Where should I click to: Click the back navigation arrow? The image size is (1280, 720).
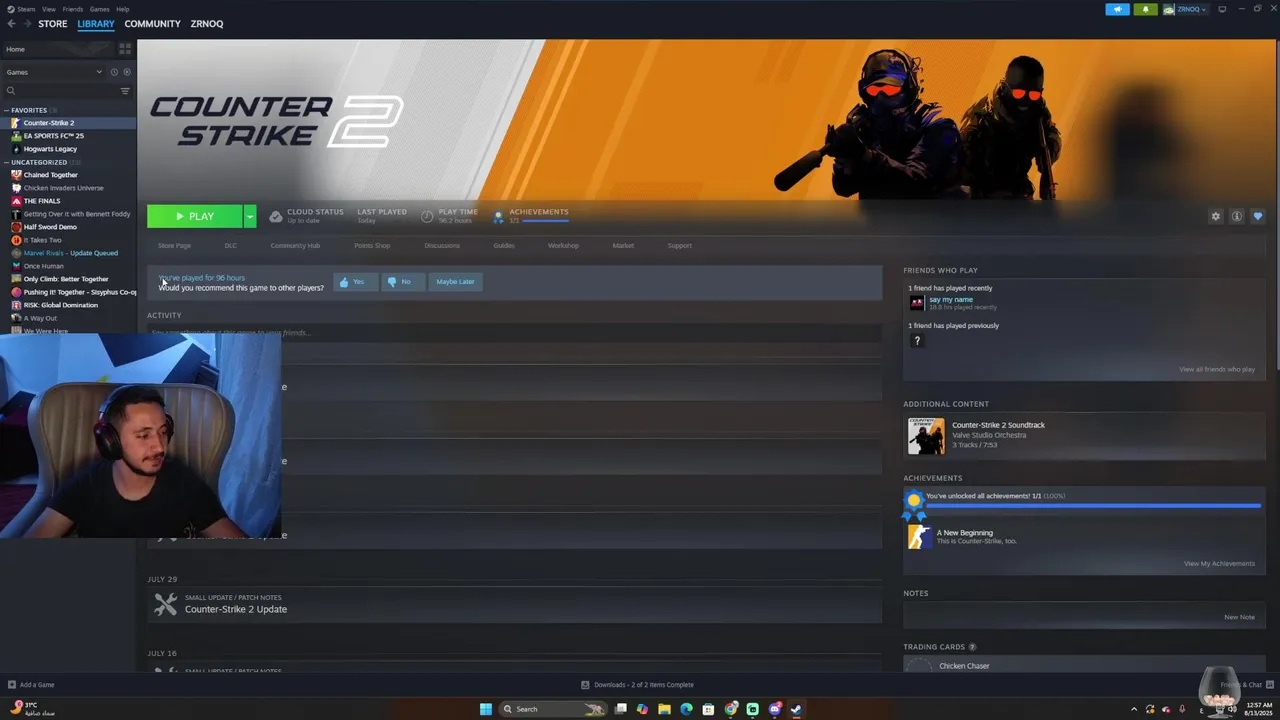(x=11, y=24)
